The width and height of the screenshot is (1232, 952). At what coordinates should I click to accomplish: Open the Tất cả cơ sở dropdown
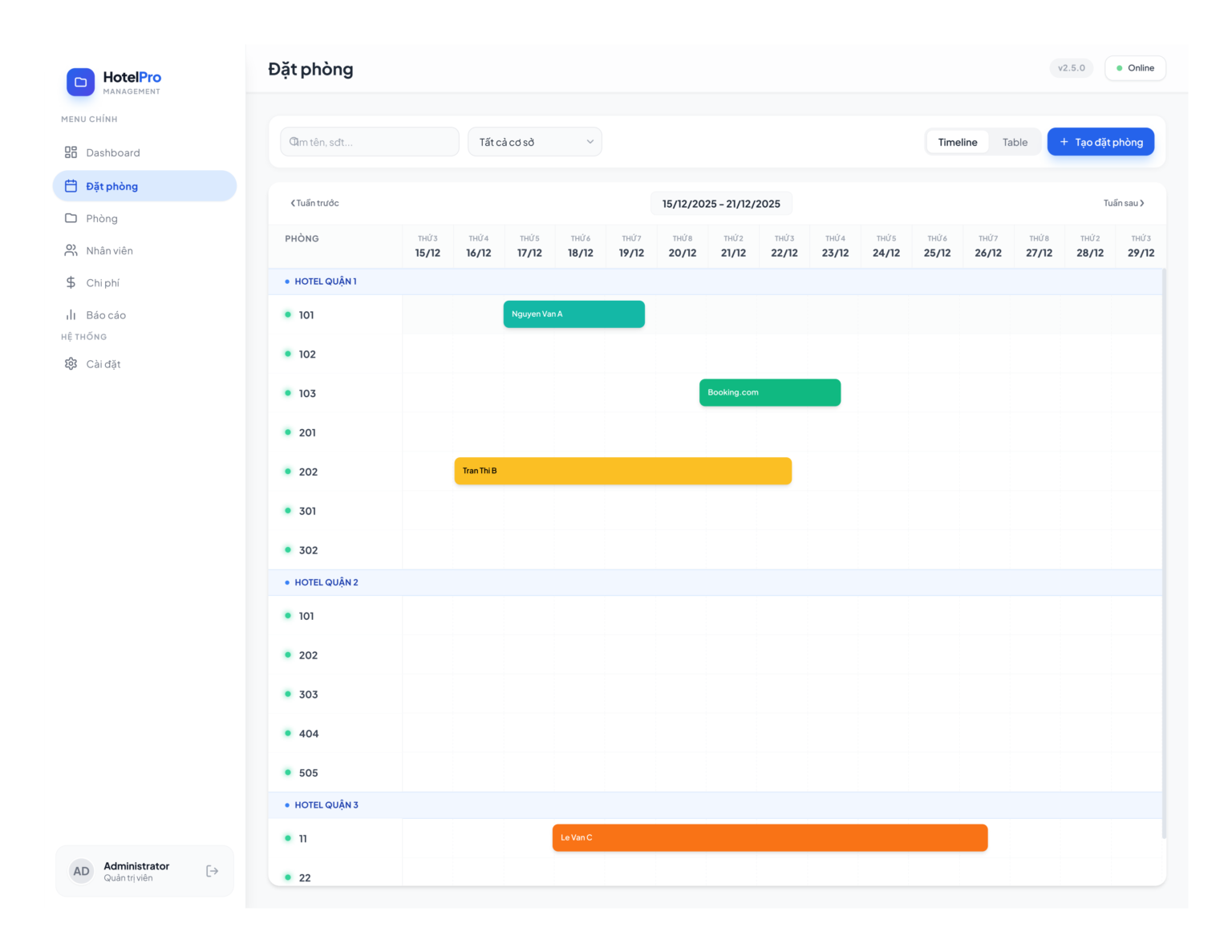coord(535,142)
